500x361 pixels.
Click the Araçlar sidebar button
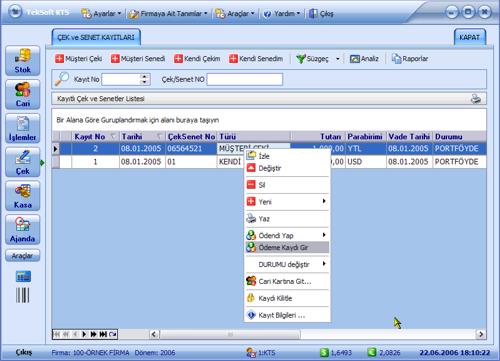[23, 256]
